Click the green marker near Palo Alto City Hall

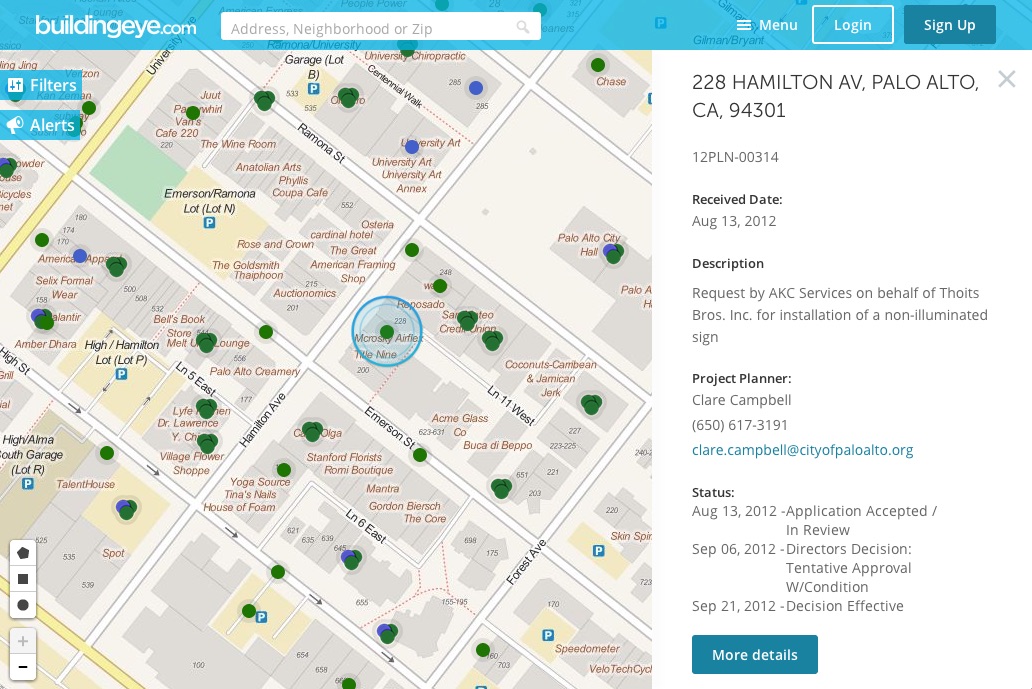tap(613, 254)
